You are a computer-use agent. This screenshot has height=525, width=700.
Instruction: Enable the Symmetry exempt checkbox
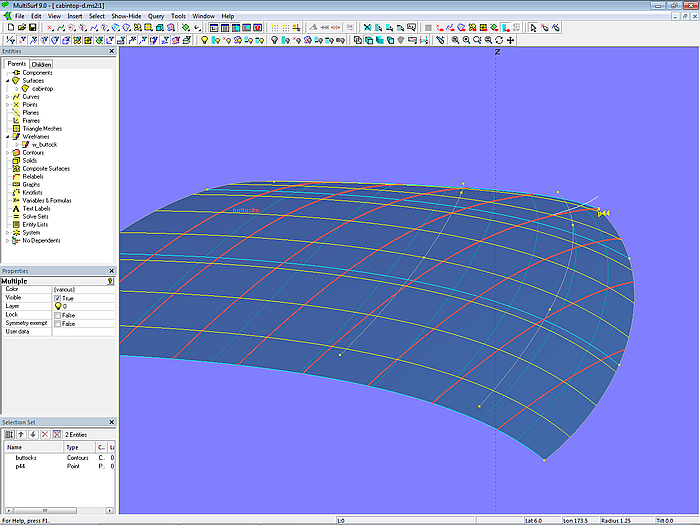pyautogui.click(x=57, y=323)
